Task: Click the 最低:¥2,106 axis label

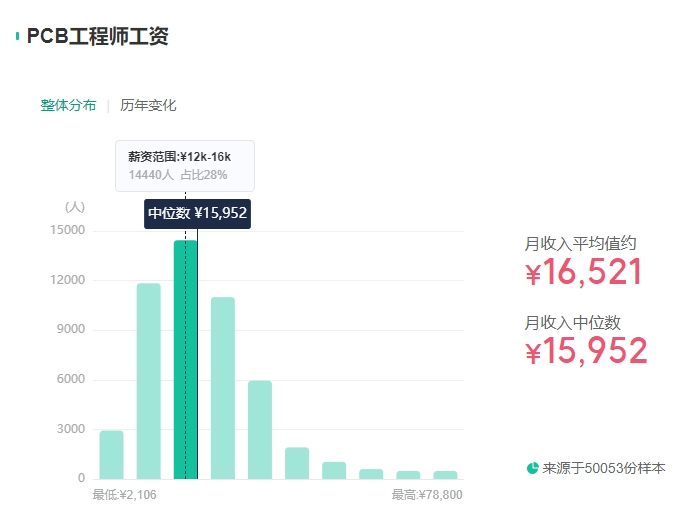Action: tap(125, 495)
